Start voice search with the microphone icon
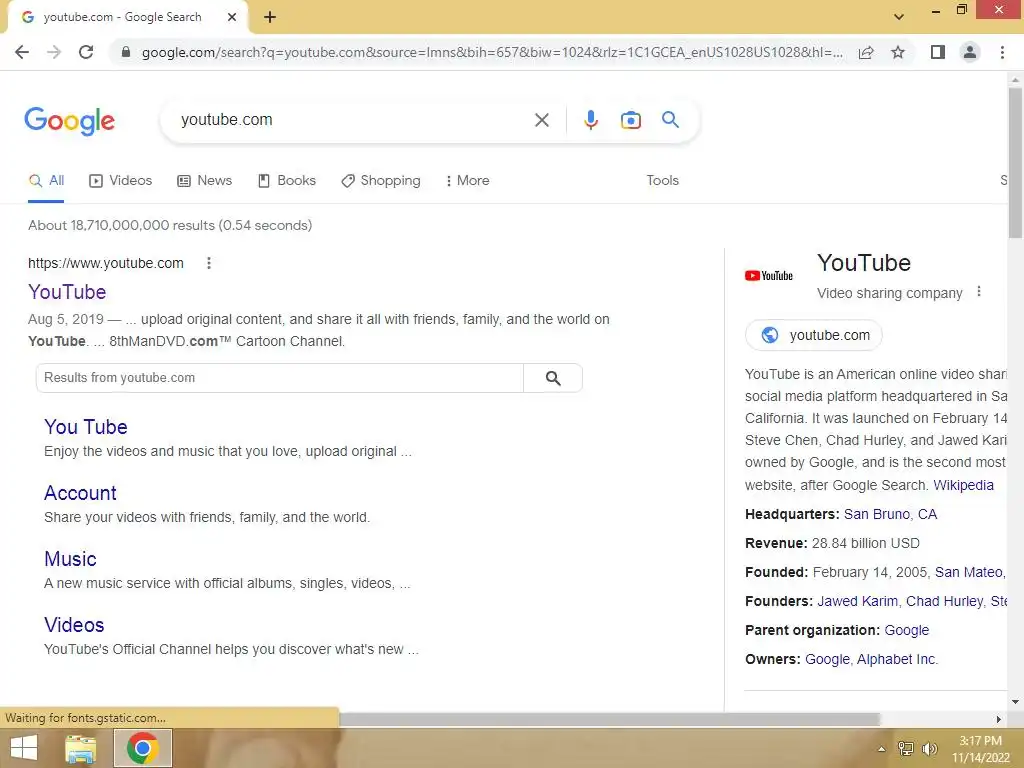The height and width of the screenshot is (768, 1024). click(590, 120)
